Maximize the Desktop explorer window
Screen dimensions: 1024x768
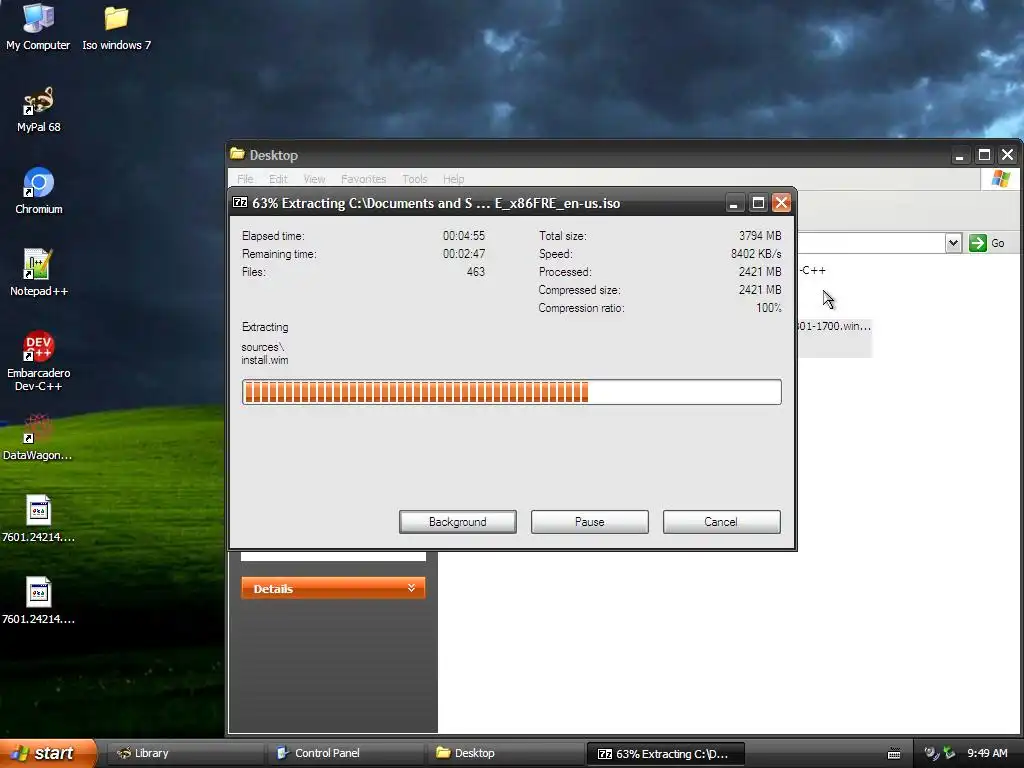[x=984, y=155]
